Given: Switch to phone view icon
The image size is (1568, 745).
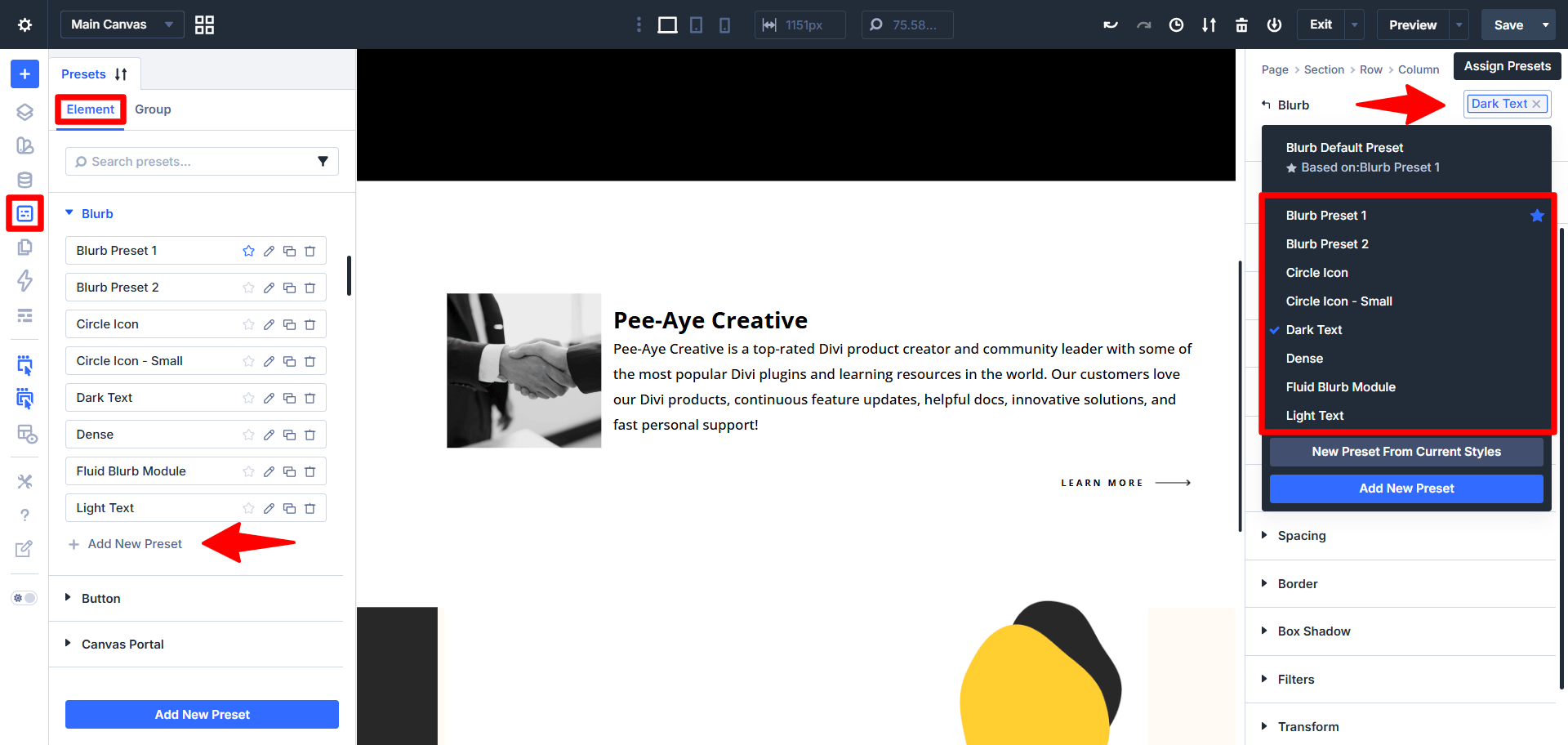Looking at the screenshot, I should tap(724, 25).
